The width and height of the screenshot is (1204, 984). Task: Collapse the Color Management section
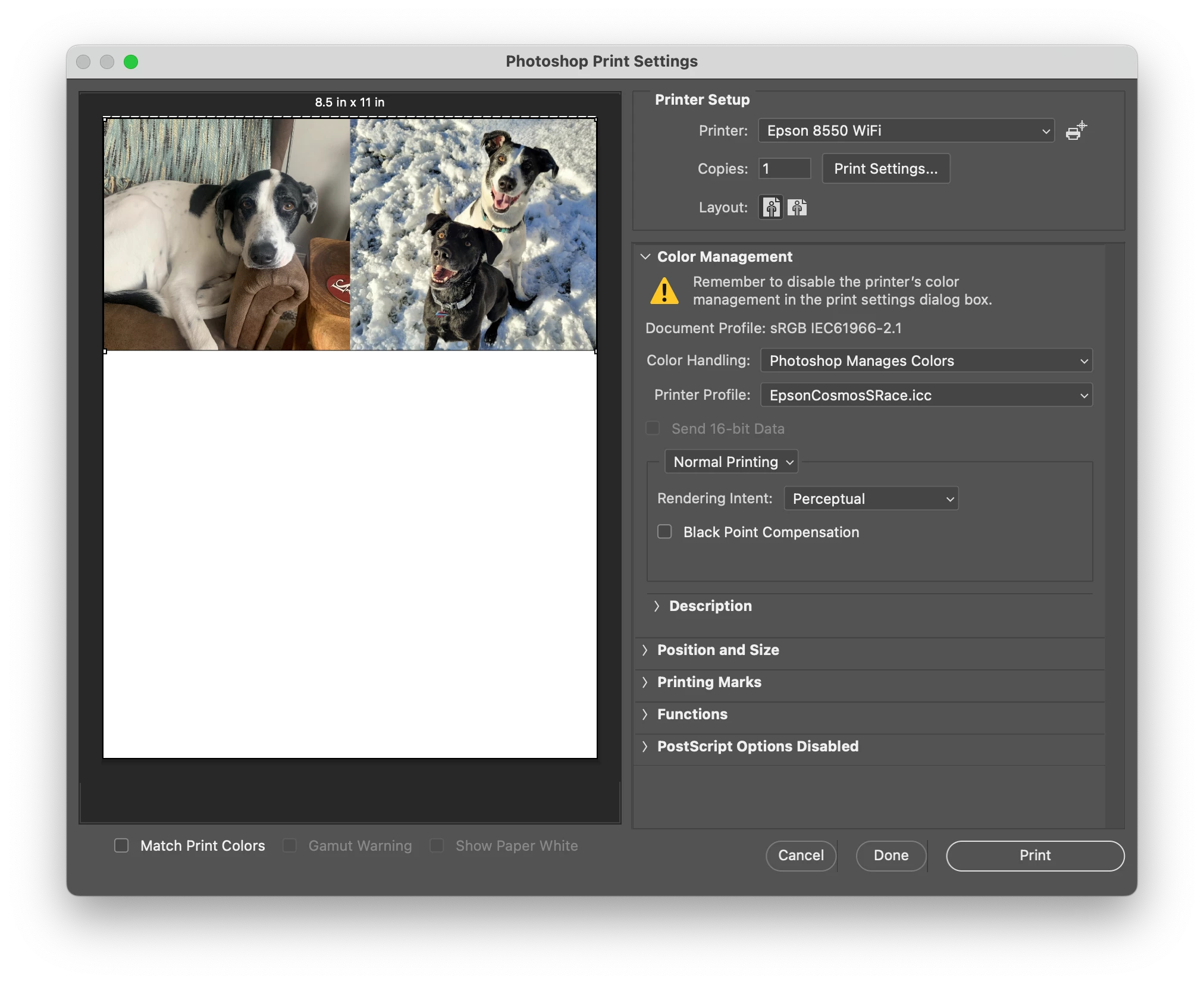[645, 257]
